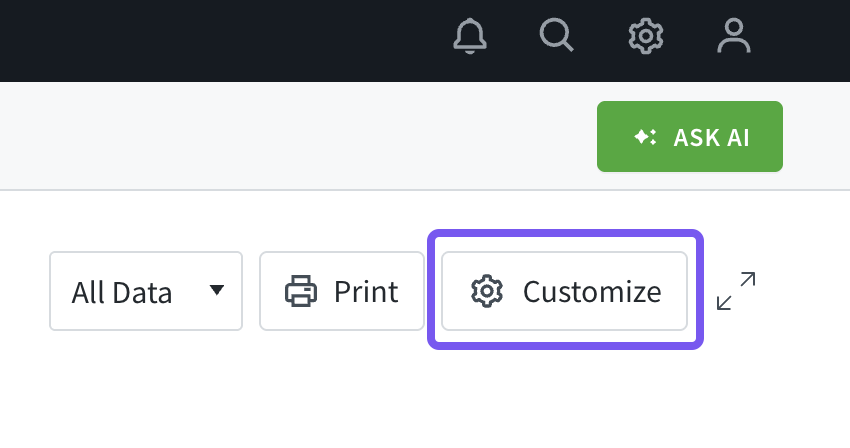This screenshot has width=850, height=448.
Task: Click the Customize label text
Action: point(592,292)
